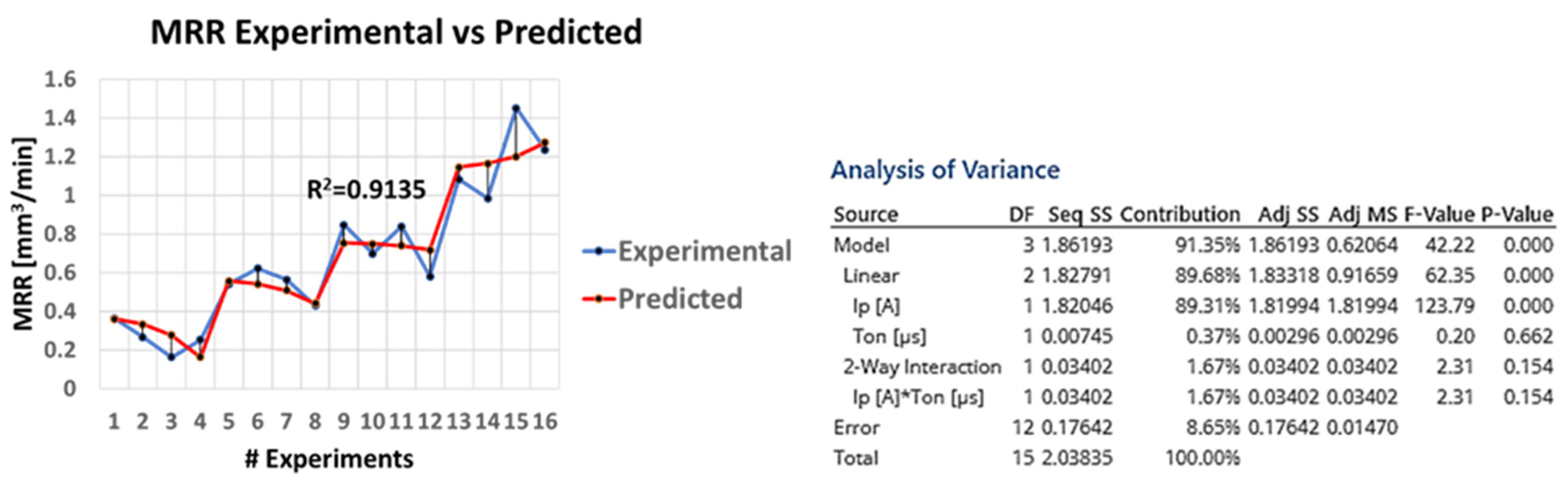1568x483 pixels.
Task: Select the Predicted legend label text
Action: [680, 299]
